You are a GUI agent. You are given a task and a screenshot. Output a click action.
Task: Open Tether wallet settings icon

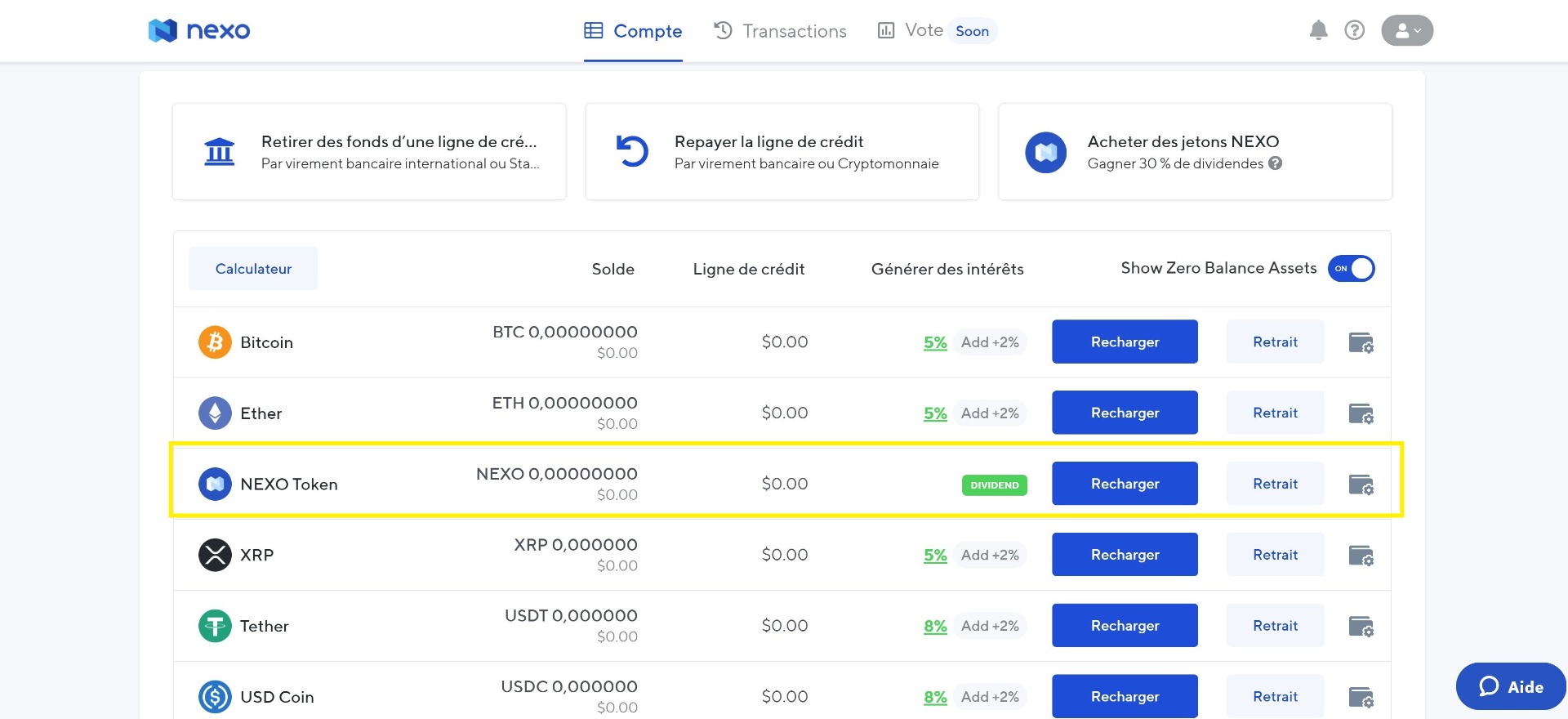(x=1361, y=627)
